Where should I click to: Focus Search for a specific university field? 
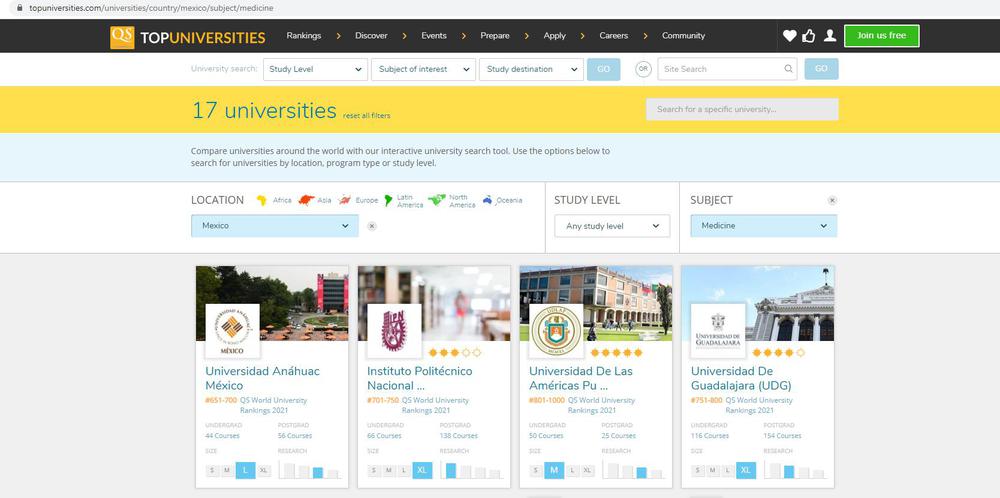tap(742, 109)
